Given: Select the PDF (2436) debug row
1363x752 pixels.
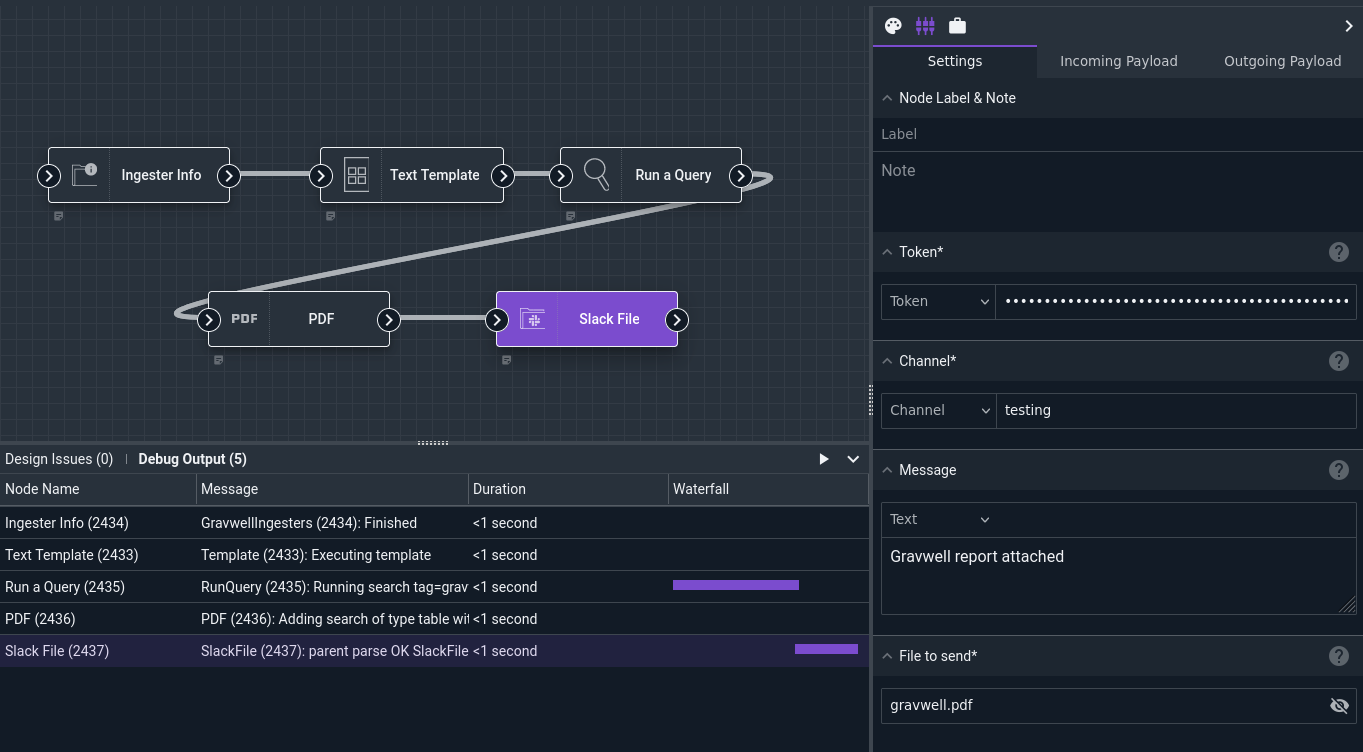Looking at the screenshot, I should click(x=434, y=619).
